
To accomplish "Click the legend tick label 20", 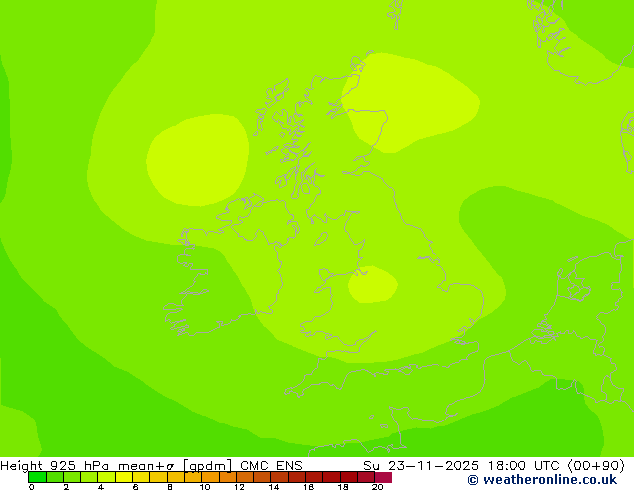I will [x=378, y=487].
